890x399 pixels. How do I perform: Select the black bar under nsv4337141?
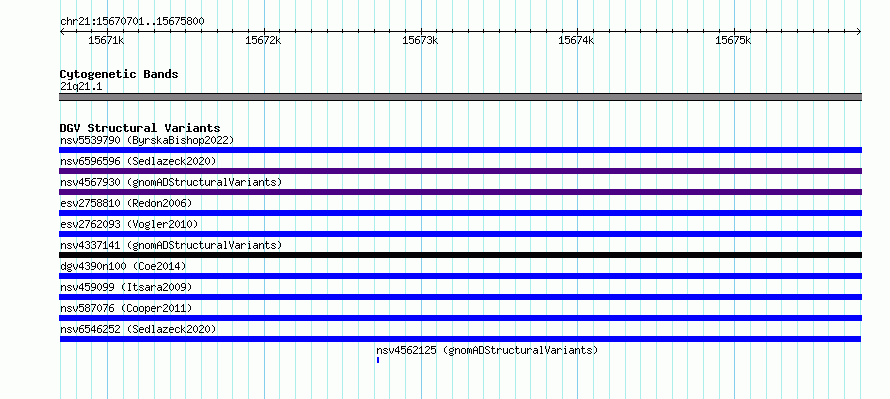coord(460,255)
